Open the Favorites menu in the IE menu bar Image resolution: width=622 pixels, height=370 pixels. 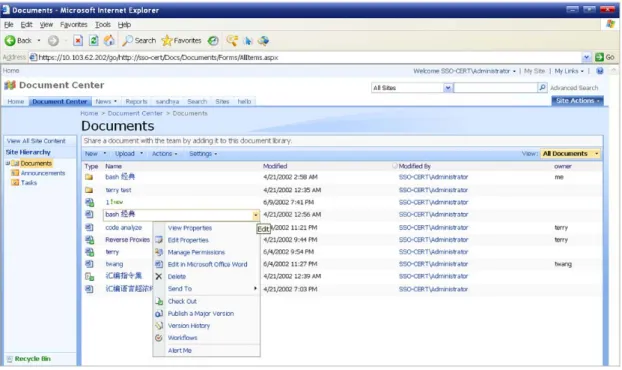(x=73, y=25)
